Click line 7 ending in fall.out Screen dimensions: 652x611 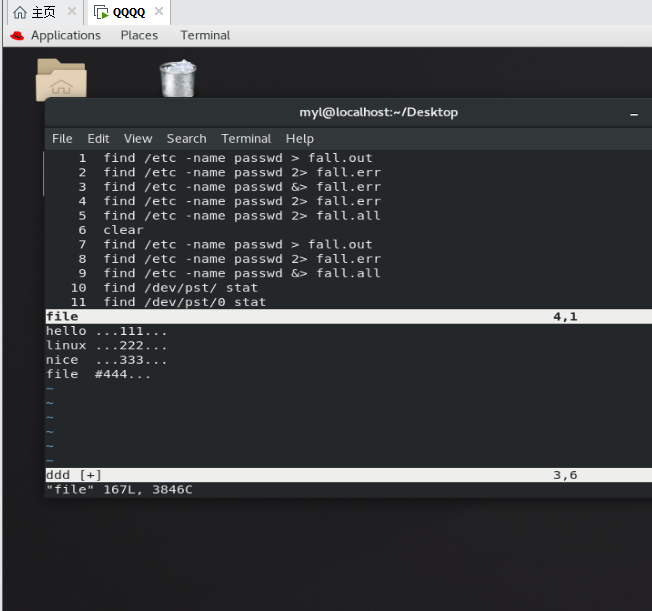pos(238,245)
